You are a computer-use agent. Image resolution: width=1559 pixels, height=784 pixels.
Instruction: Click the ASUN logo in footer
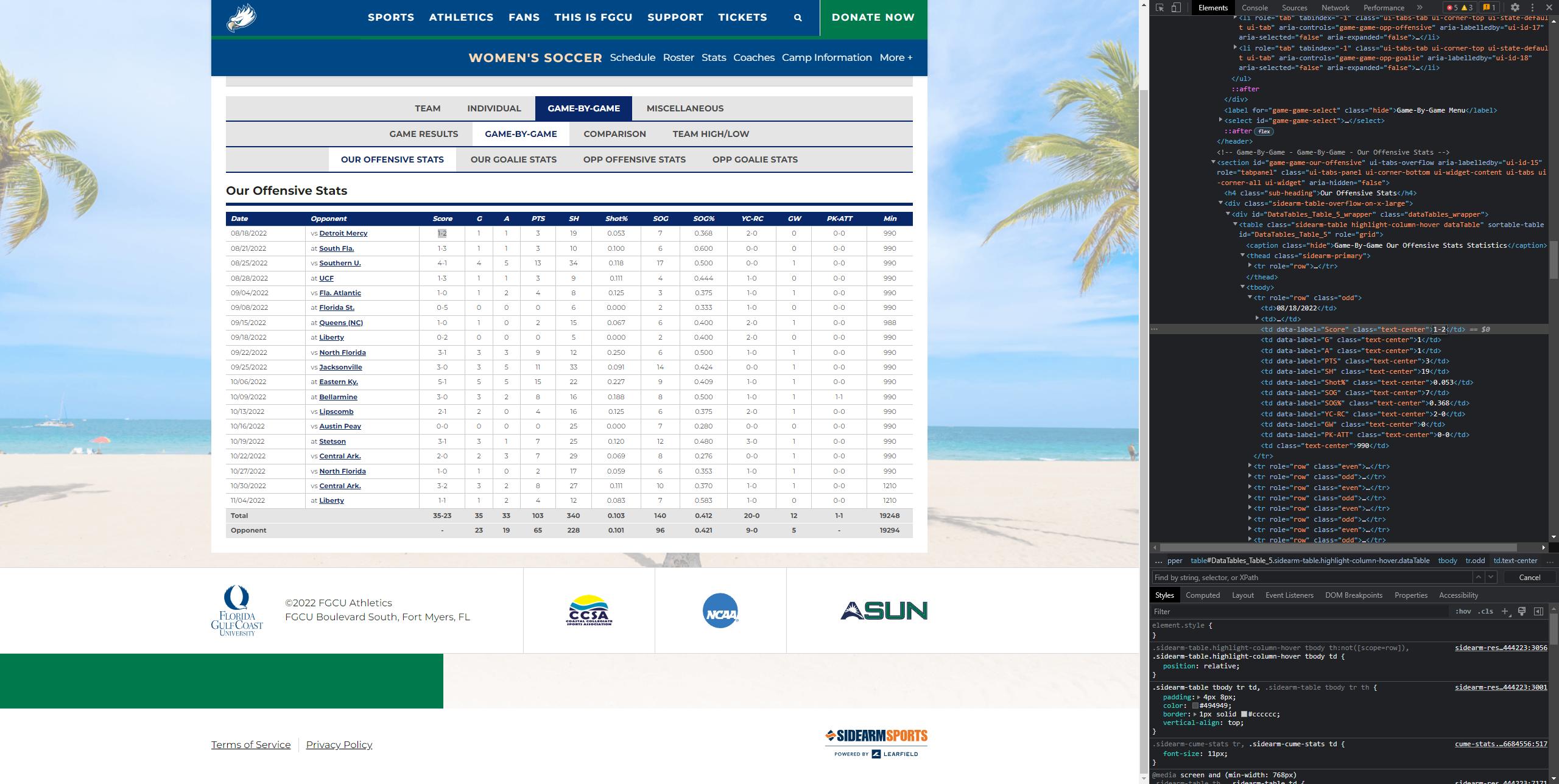click(x=884, y=611)
